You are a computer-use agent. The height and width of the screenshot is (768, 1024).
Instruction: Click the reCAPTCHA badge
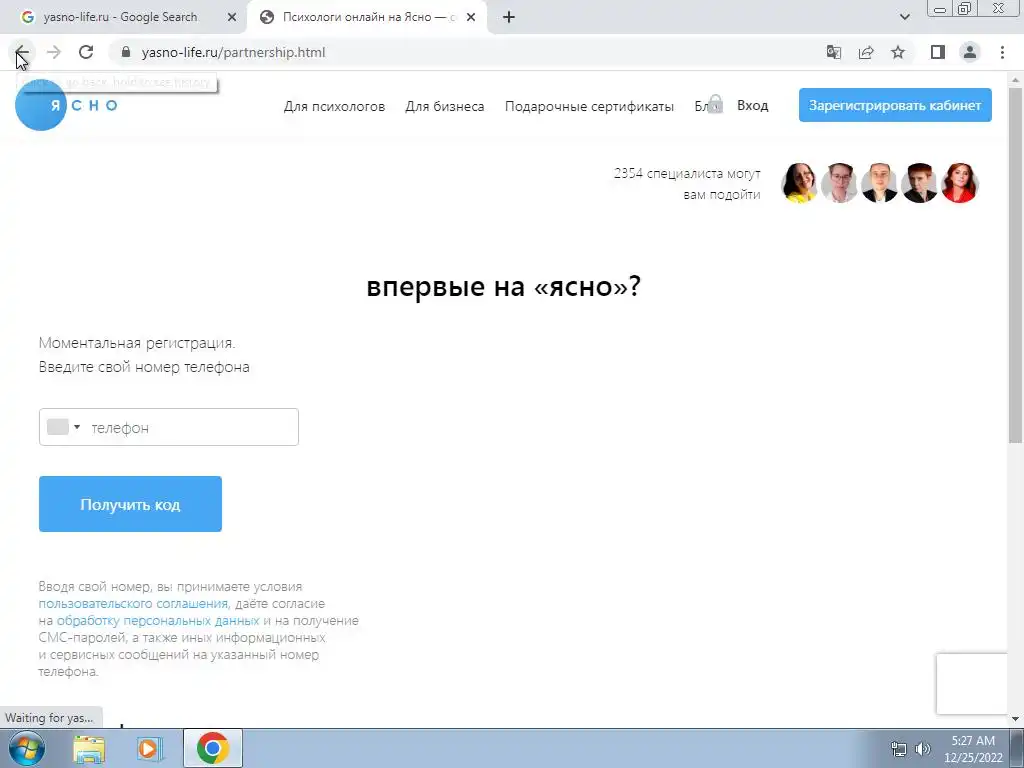click(972, 684)
